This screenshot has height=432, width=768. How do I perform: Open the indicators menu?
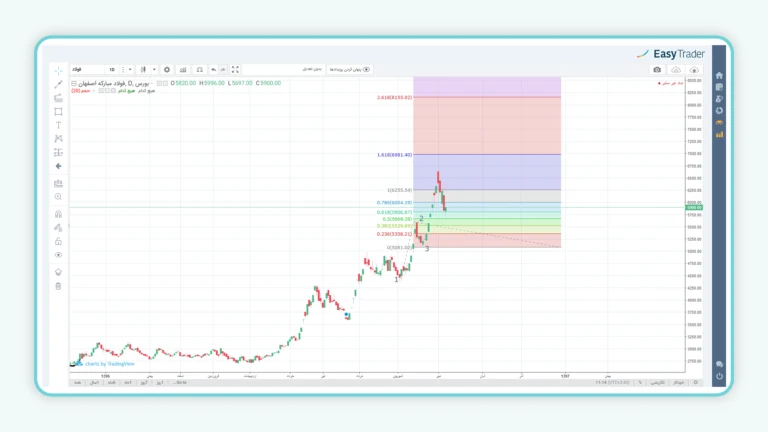coord(183,70)
